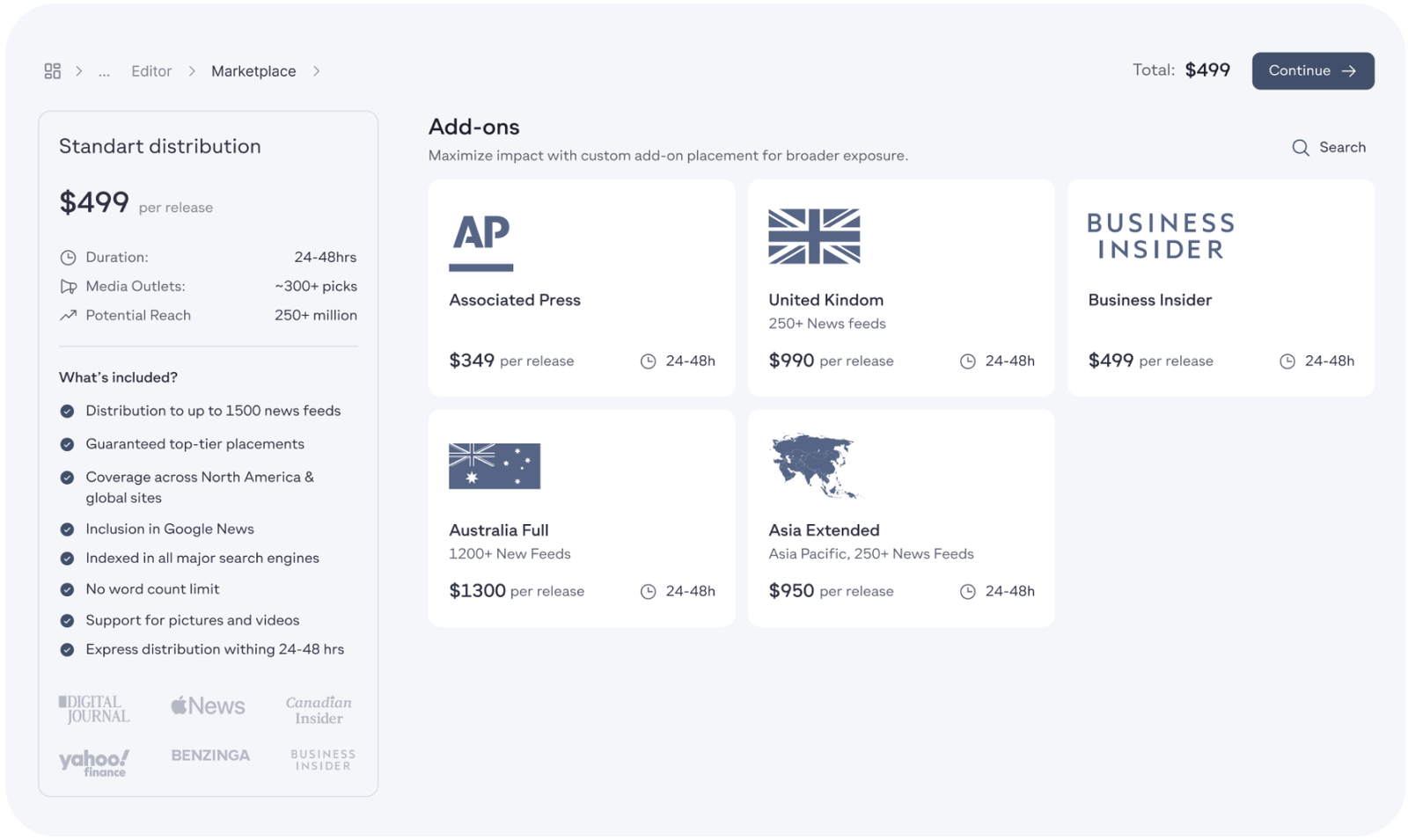
Task: Click the Business Insider card logo
Action: [x=1161, y=237]
